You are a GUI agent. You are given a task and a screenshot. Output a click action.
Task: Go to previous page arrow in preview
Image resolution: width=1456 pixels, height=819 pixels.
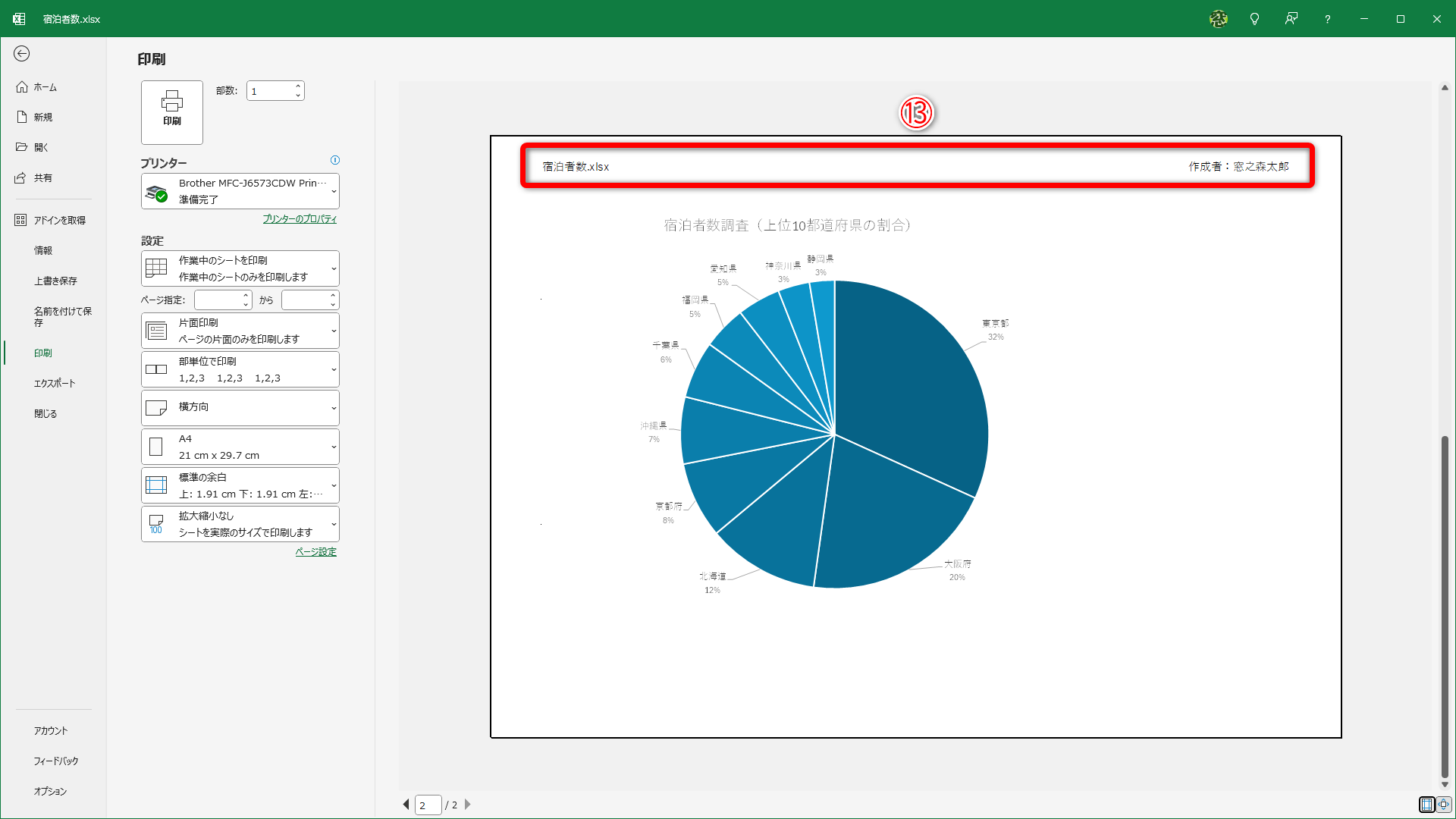point(406,805)
